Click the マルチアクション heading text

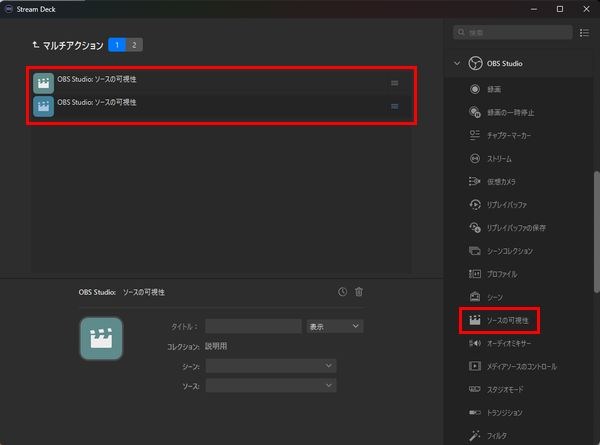(x=73, y=46)
